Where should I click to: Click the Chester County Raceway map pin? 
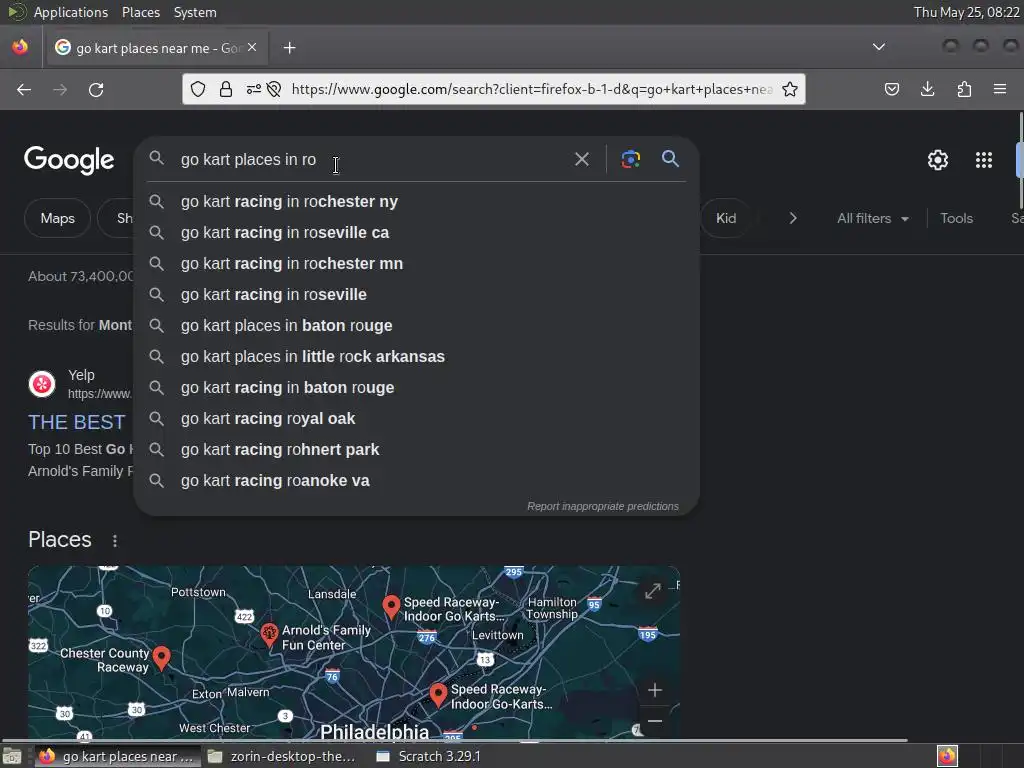(x=161, y=658)
